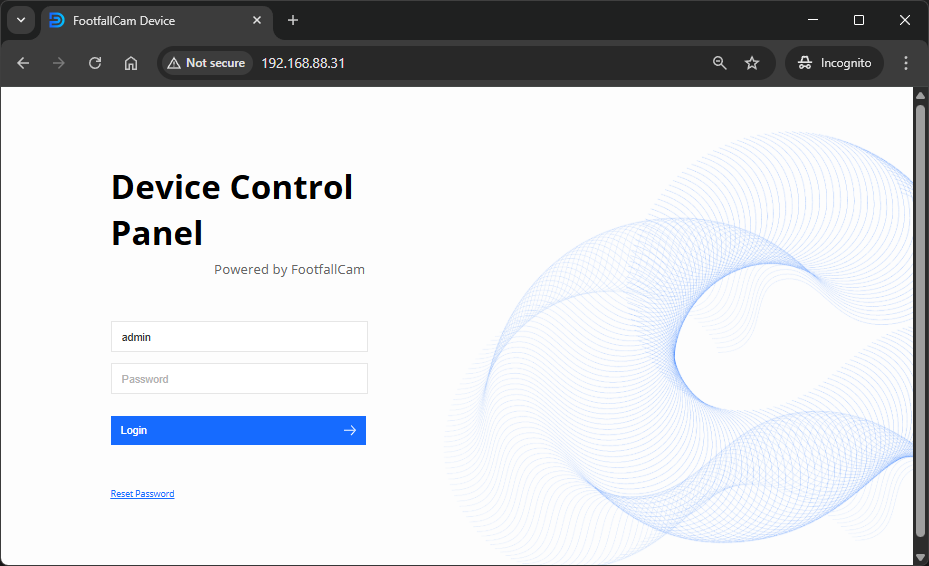Click the Incognito indicator button

click(834, 63)
